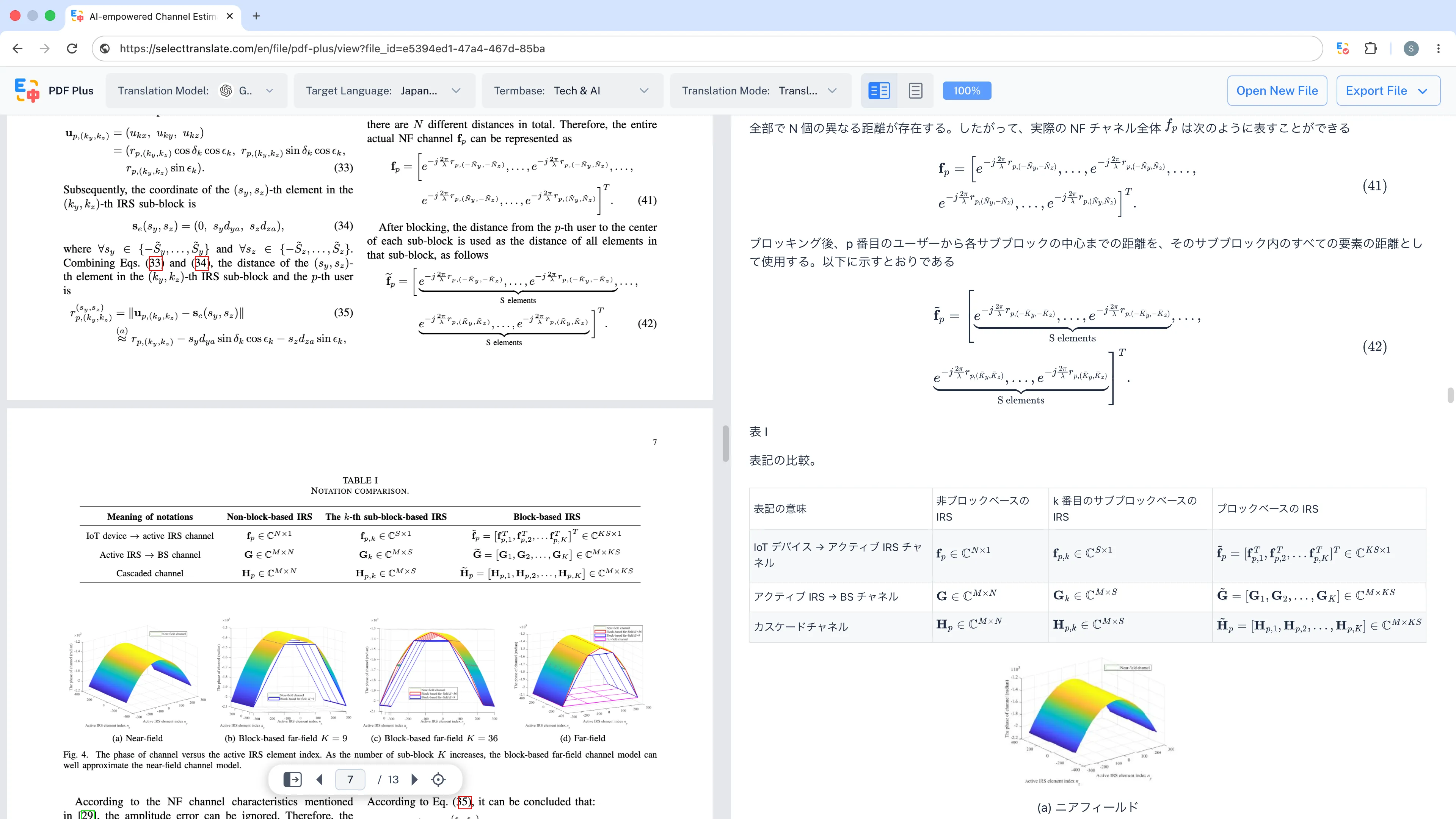This screenshot has width=1456, height=819.
Task: Go to the previous PDF page
Action: (x=319, y=780)
